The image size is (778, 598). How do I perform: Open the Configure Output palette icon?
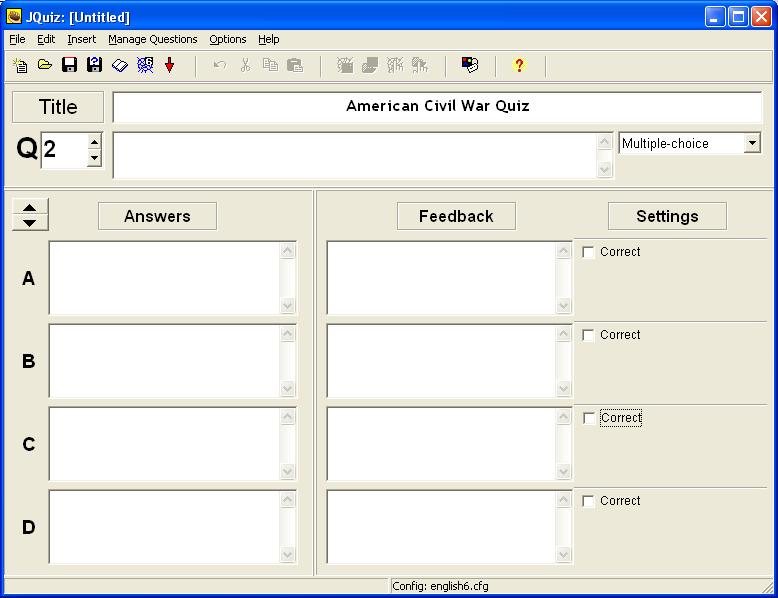(470, 65)
